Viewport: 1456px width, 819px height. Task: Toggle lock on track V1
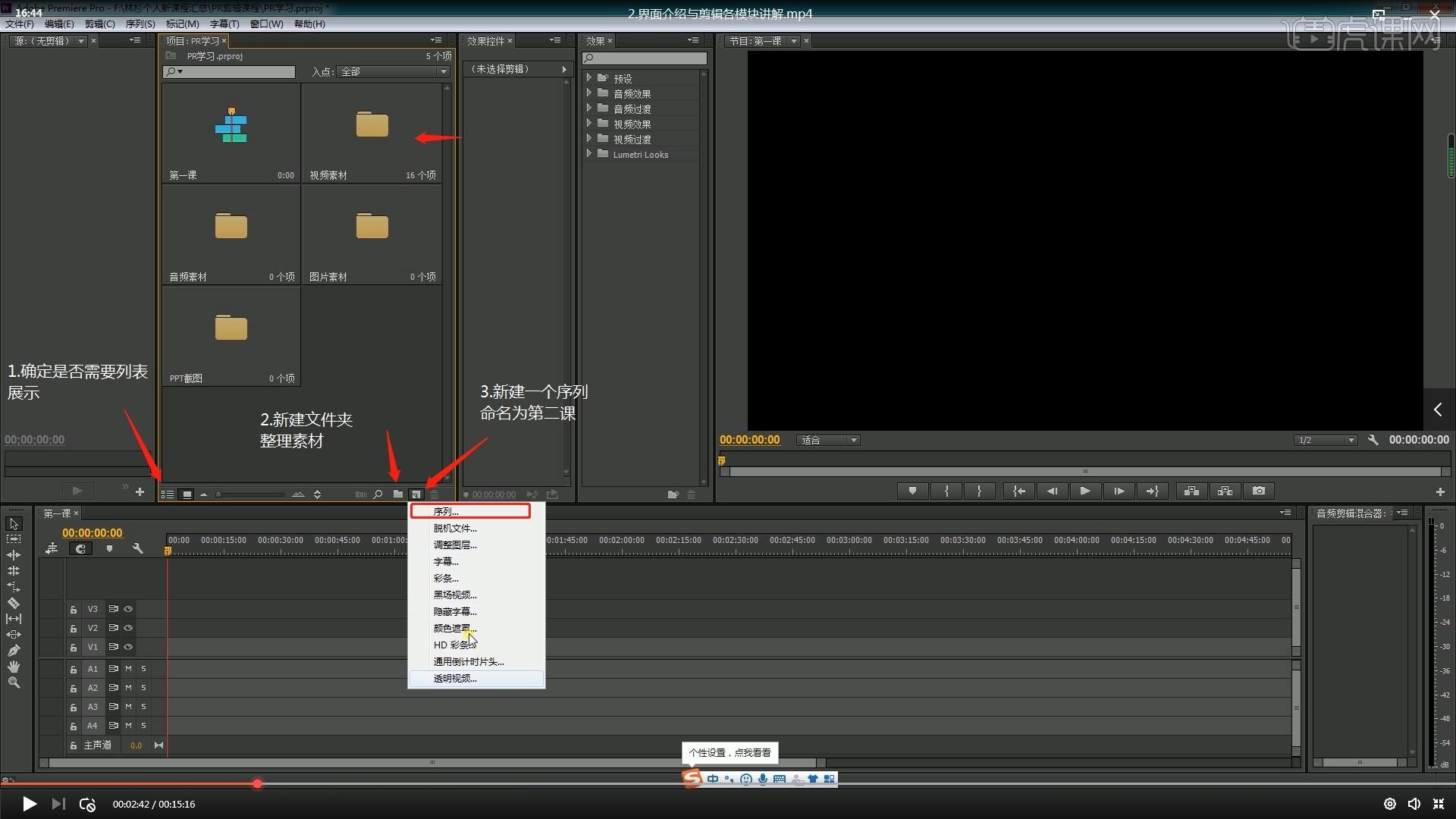74,648
